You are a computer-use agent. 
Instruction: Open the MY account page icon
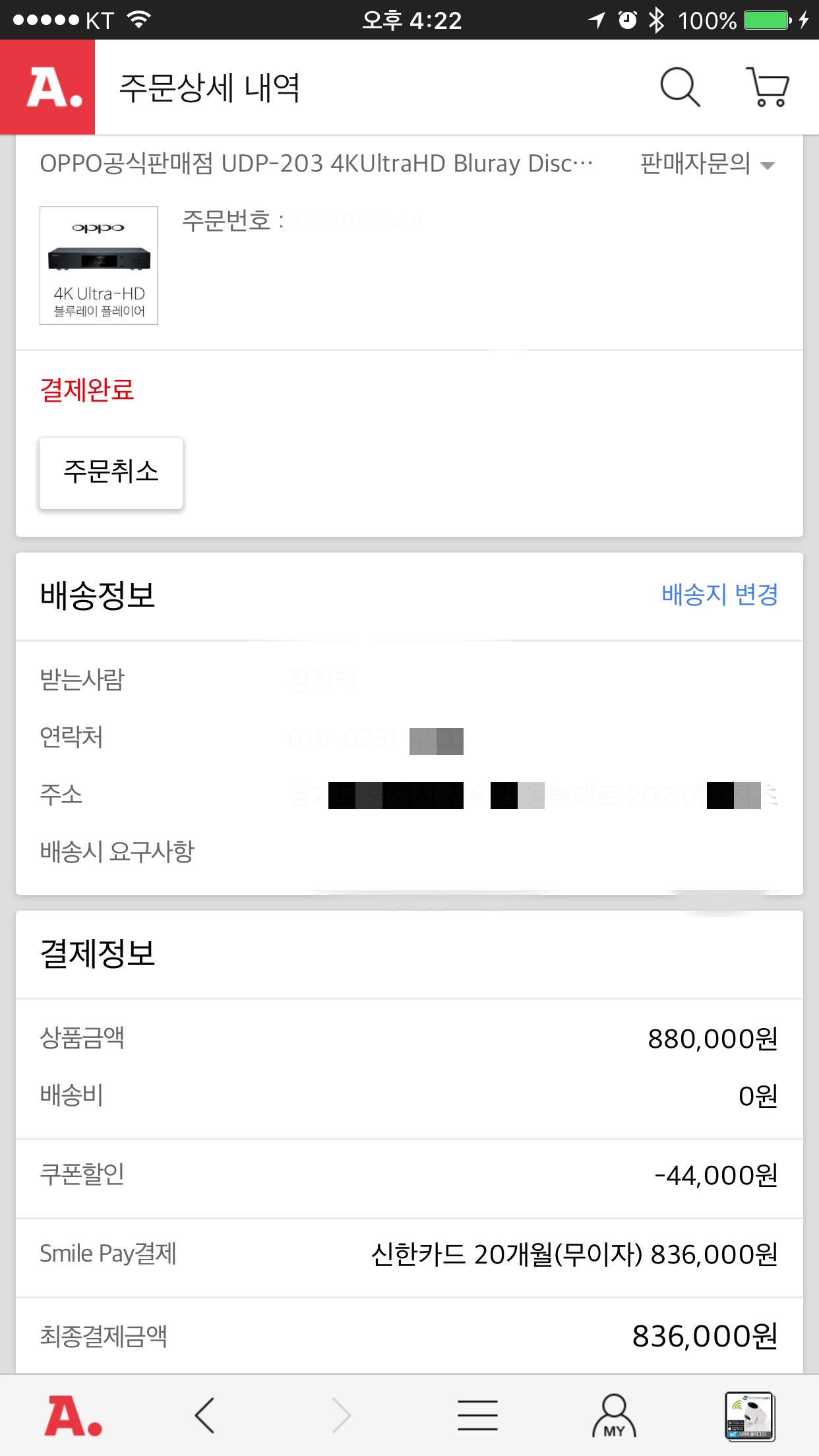614,1416
